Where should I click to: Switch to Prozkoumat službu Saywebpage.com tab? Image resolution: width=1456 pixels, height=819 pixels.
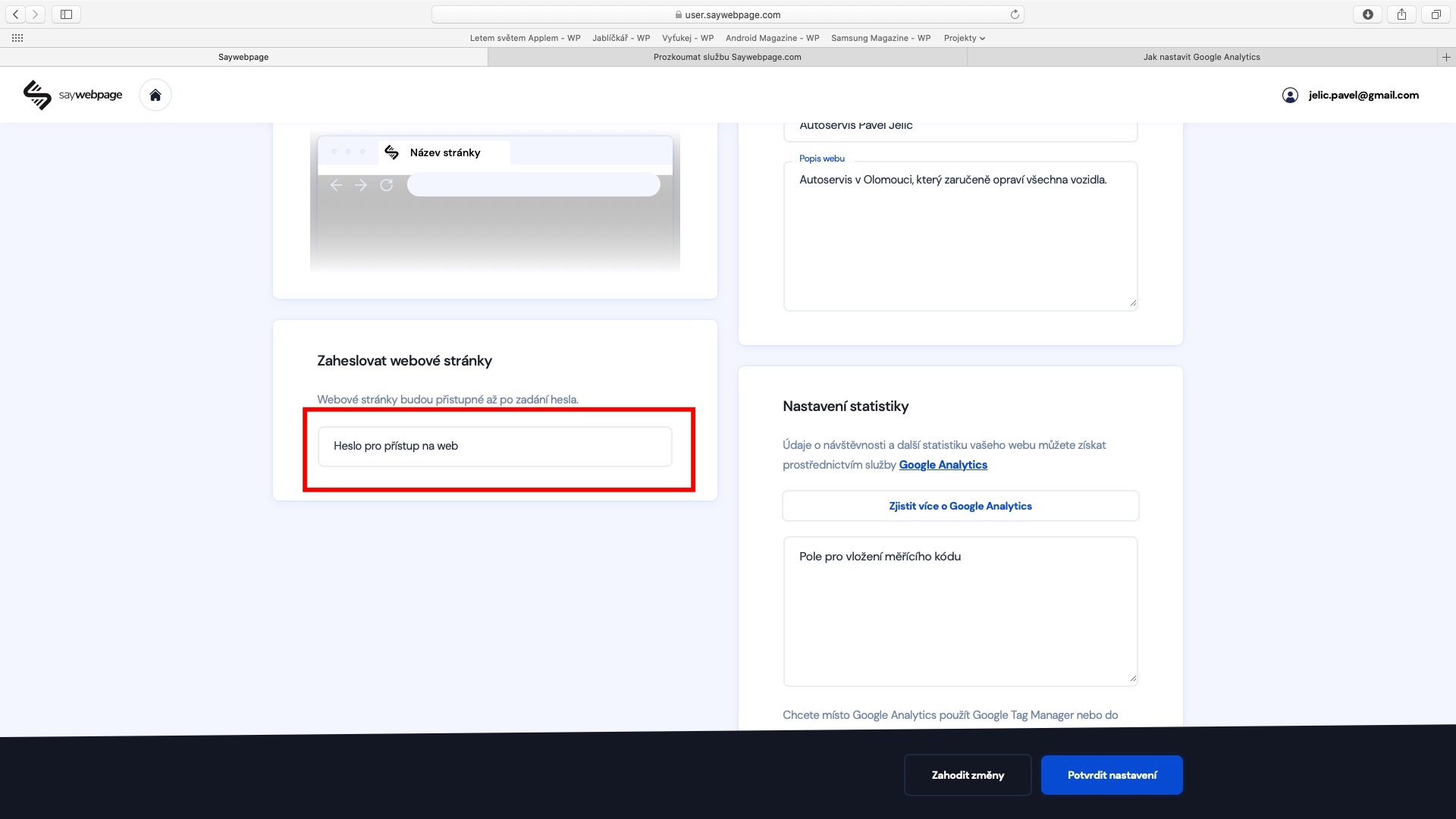click(x=726, y=57)
